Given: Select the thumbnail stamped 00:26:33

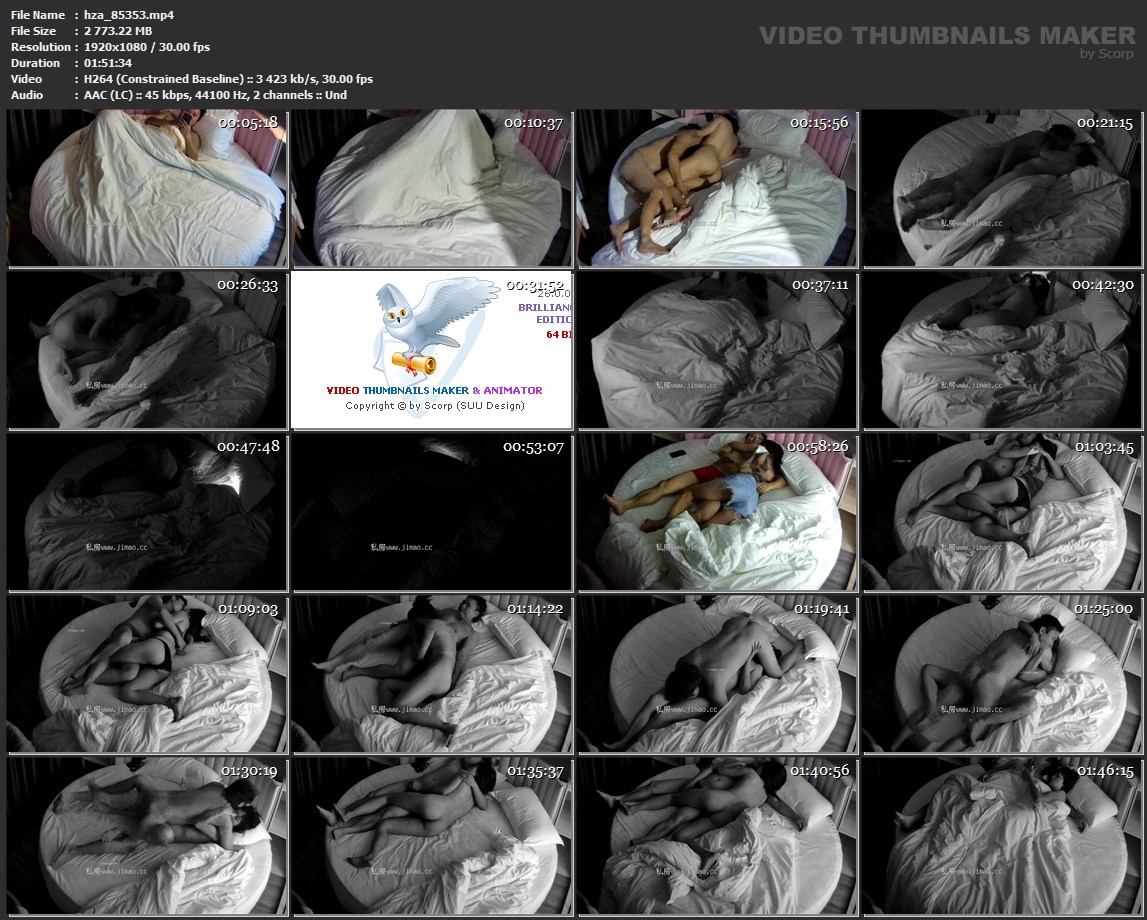Looking at the screenshot, I should click(x=147, y=350).
